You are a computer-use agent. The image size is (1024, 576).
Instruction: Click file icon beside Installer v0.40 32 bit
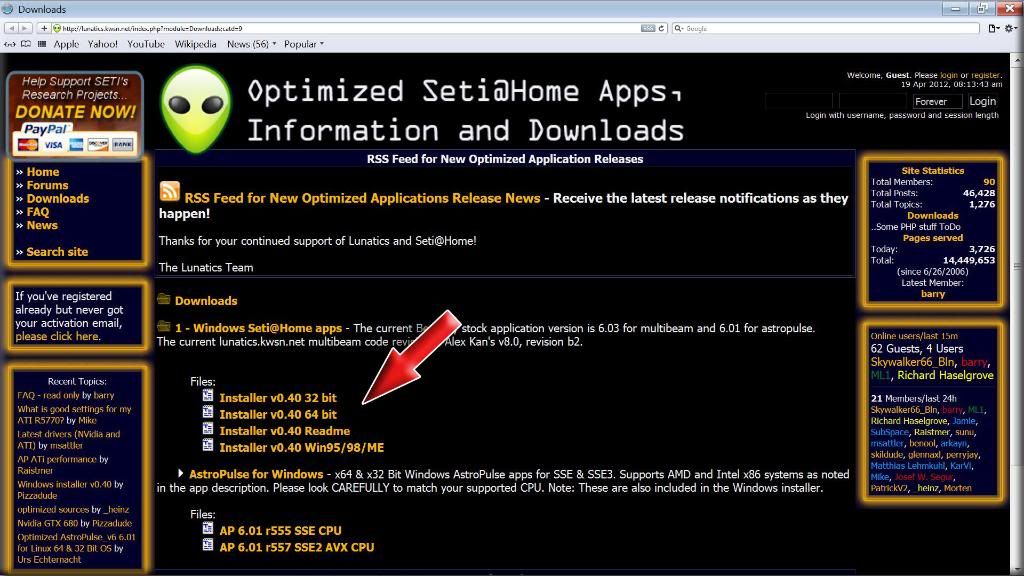tap(208, 397)
